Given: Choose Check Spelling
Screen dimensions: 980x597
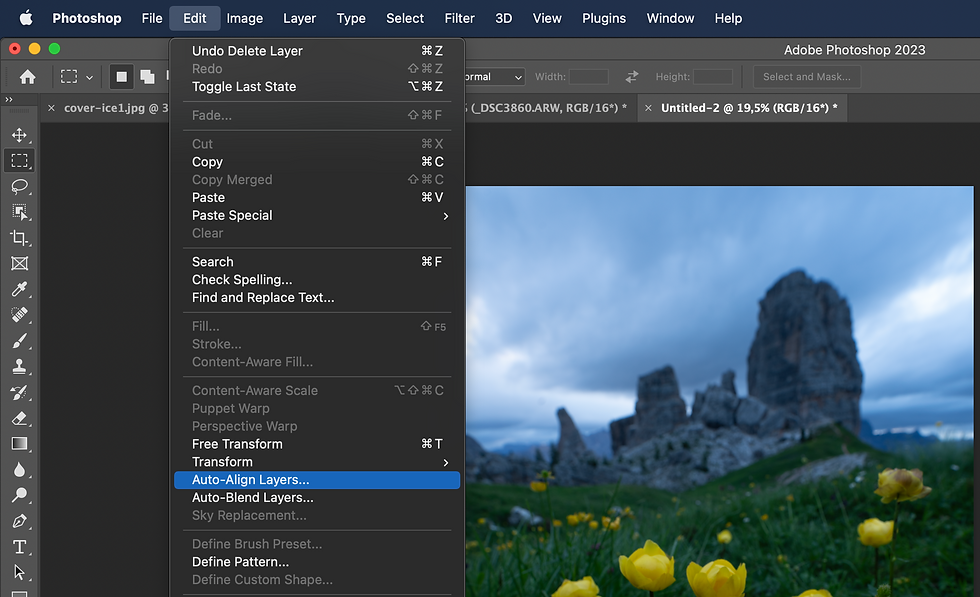Looking at the screenshot, I should (x=317, y=280).
